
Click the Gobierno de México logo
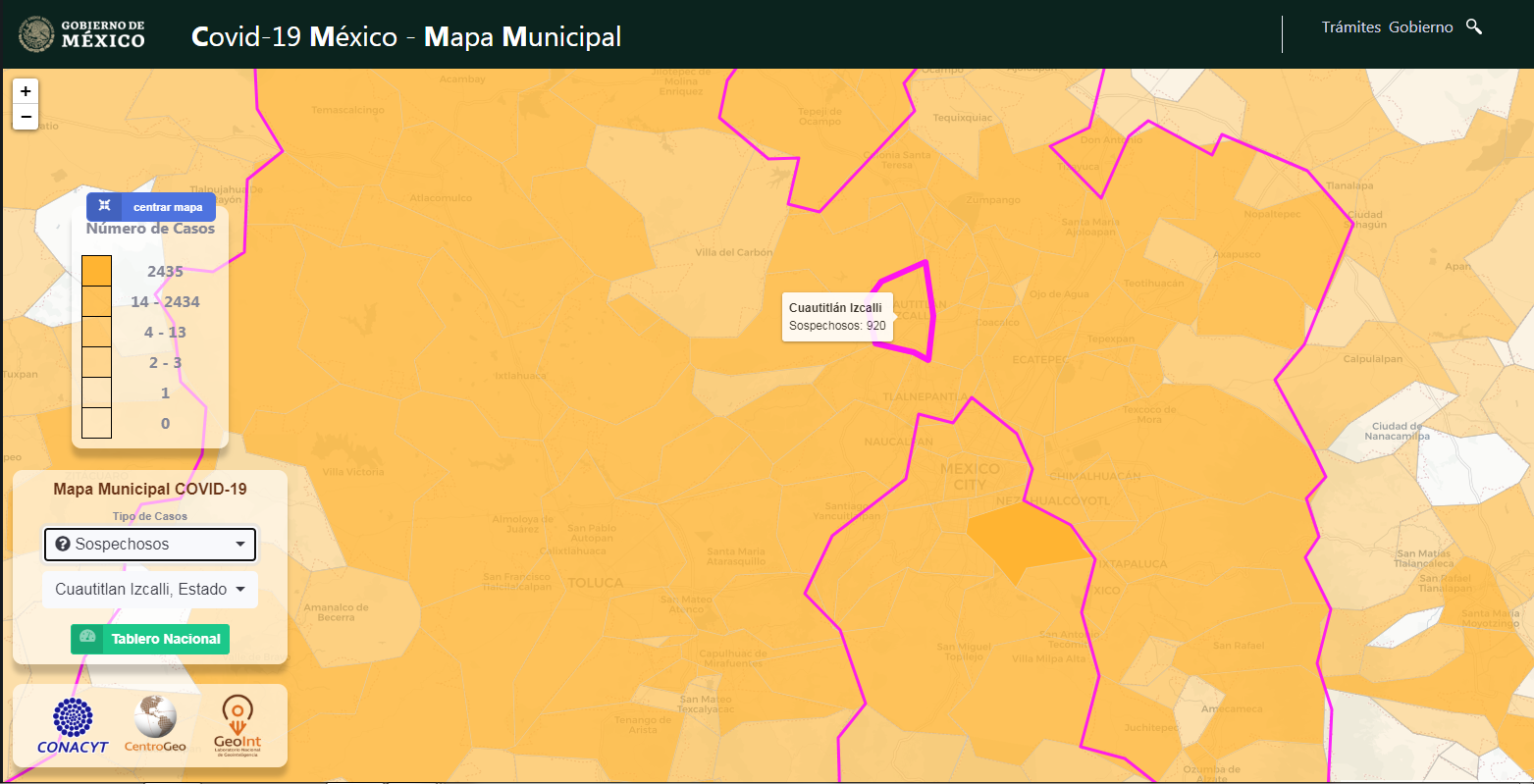click(x=82, y=34)
